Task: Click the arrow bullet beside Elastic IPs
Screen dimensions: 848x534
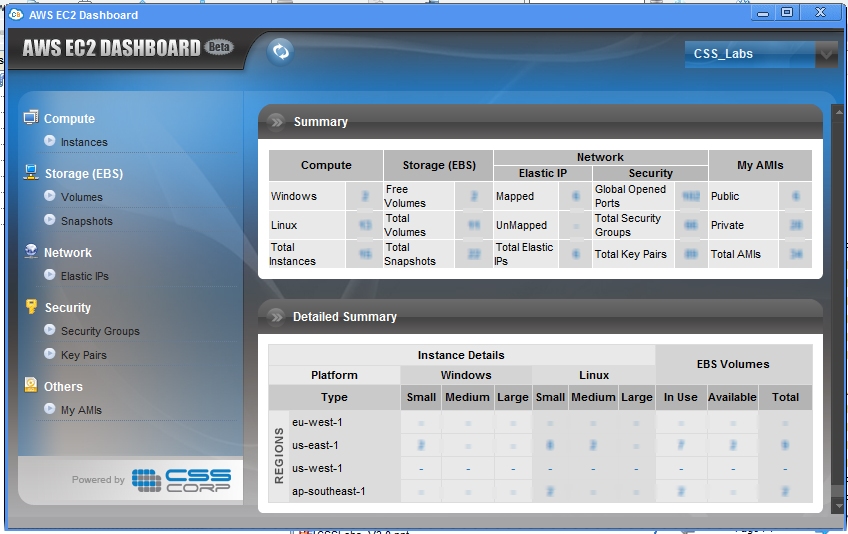Action: click(50, 275)
